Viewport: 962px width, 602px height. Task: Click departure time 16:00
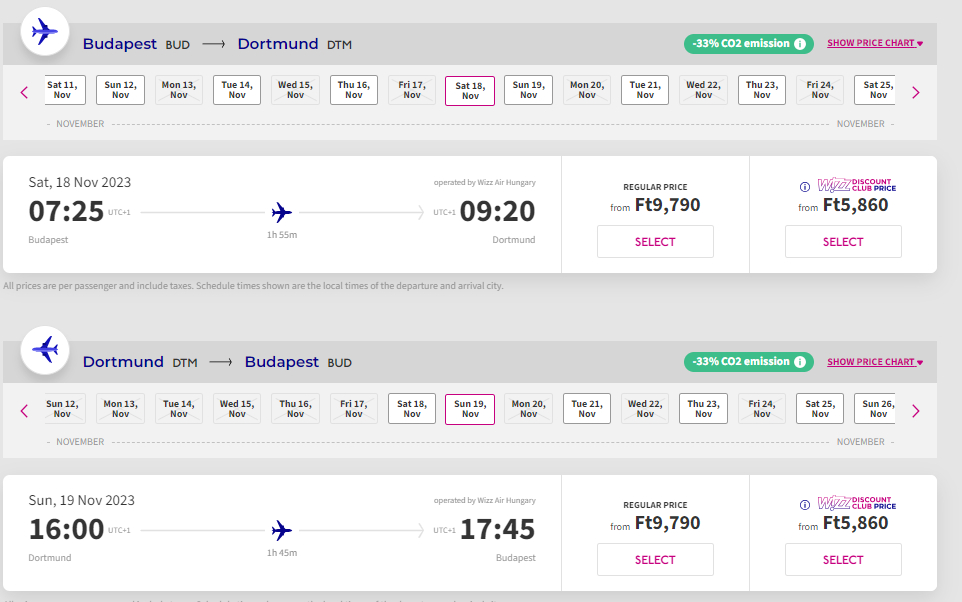66,530
